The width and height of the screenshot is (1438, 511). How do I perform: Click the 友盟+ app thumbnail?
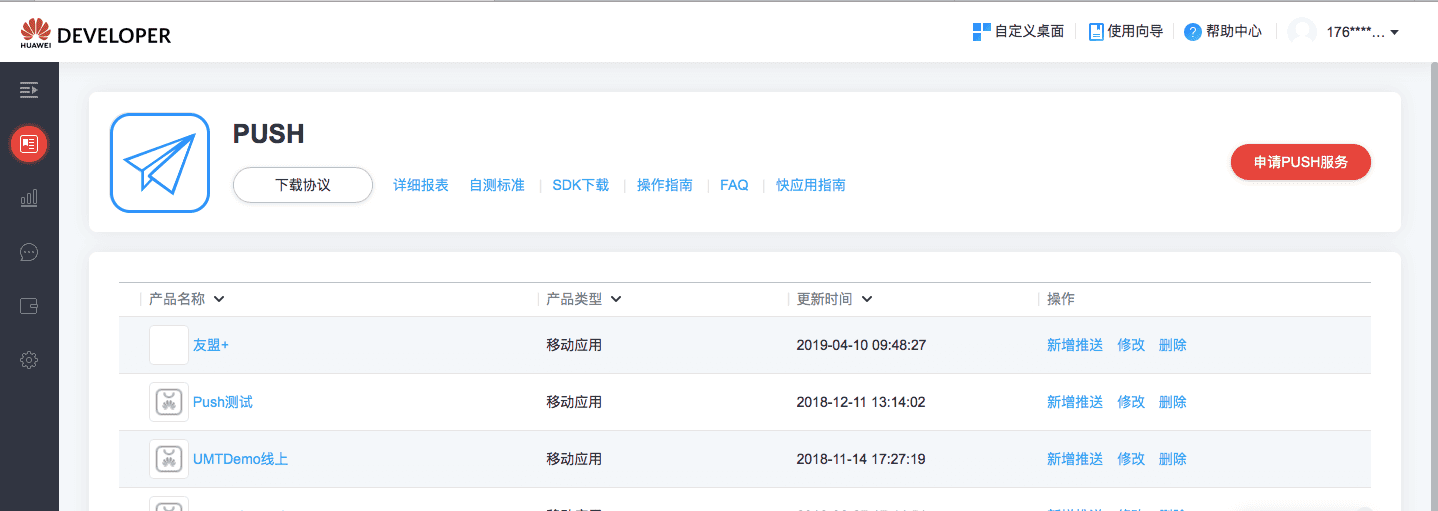coord(169,345)
